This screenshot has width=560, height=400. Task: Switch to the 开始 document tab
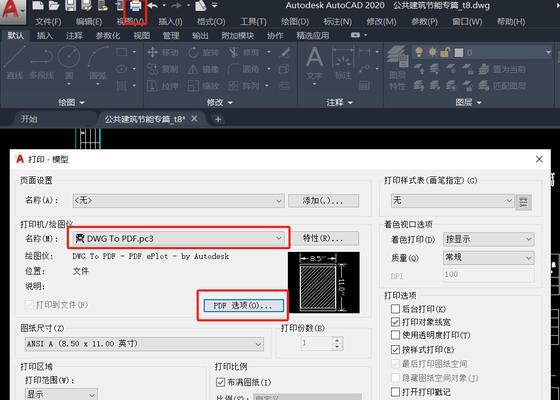[29, 119]
